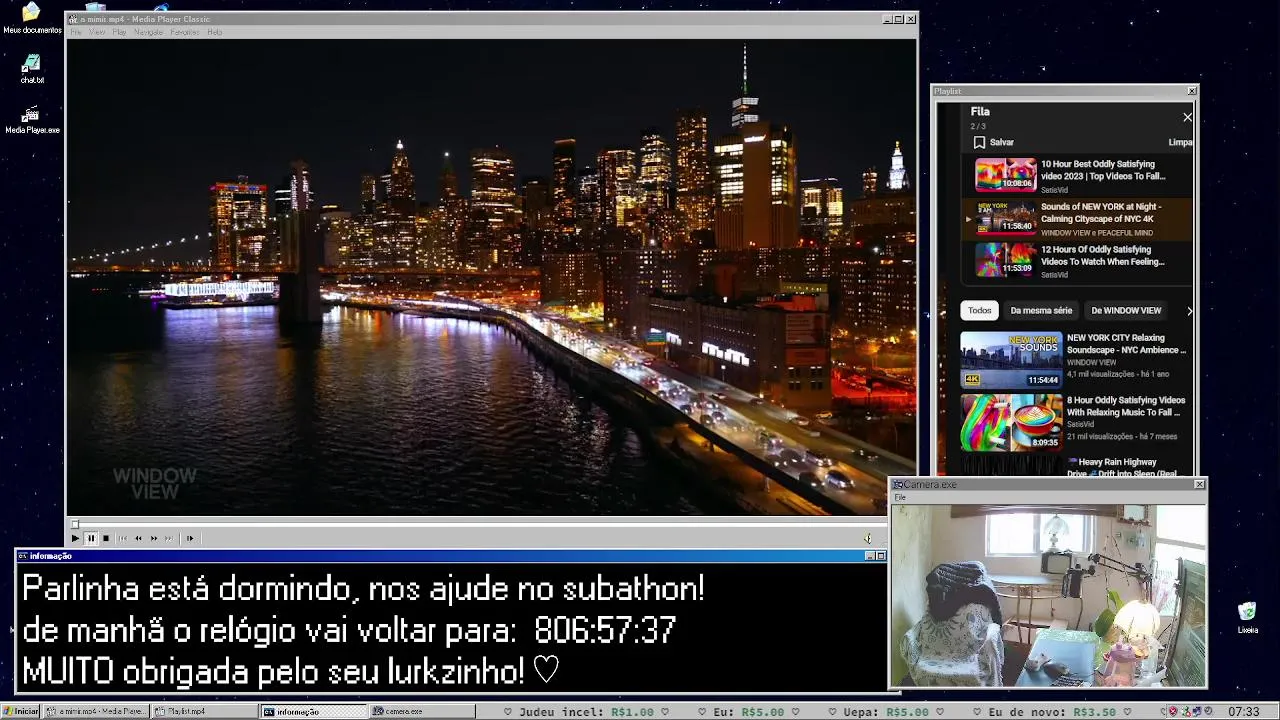1280x720 pixels.
Task: Open NEW YORK CITY Relaxing Soundscape thumbnail
Action: tap(1011, 360)
